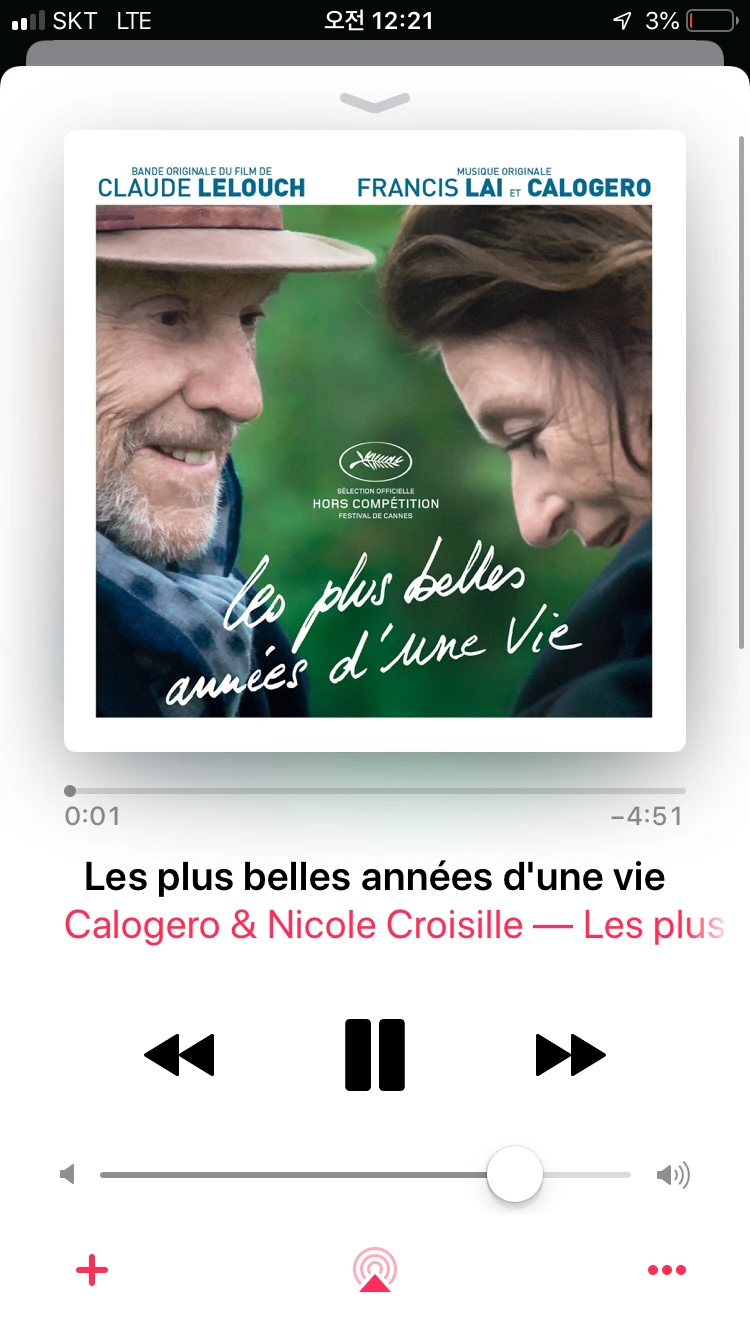Viewport: 750px width, 1334px height.
Task: Click the volume slider knob
Action: (x=515, y=1174)
